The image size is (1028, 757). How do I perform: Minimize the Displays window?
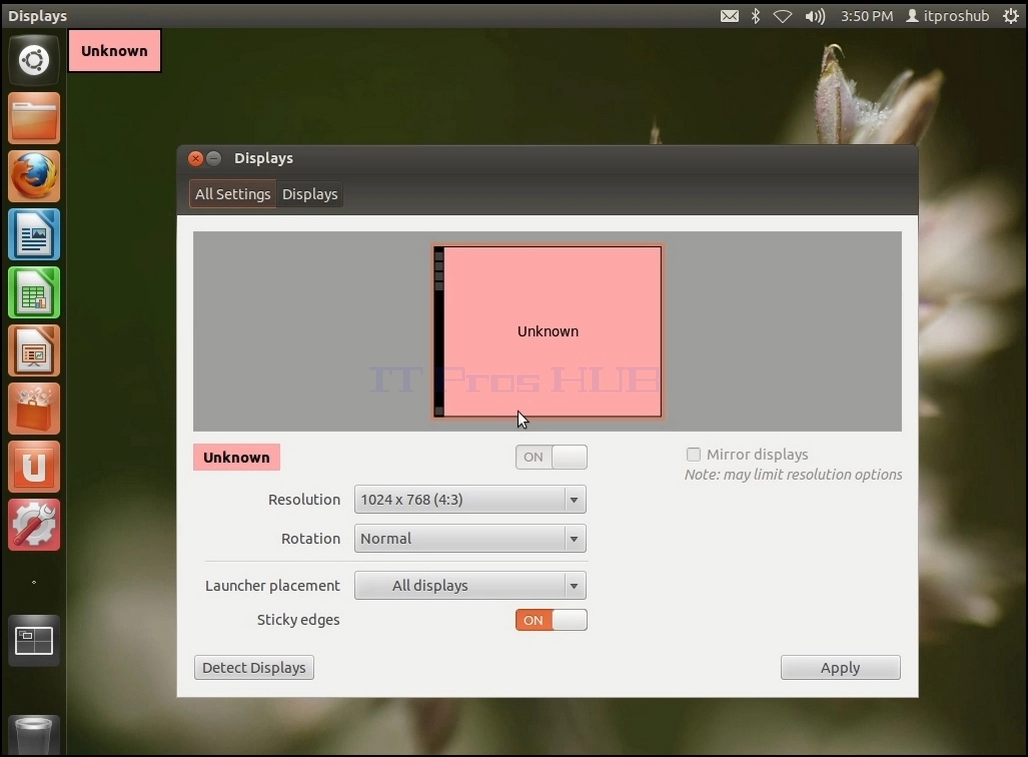click(x=214, y=158)
